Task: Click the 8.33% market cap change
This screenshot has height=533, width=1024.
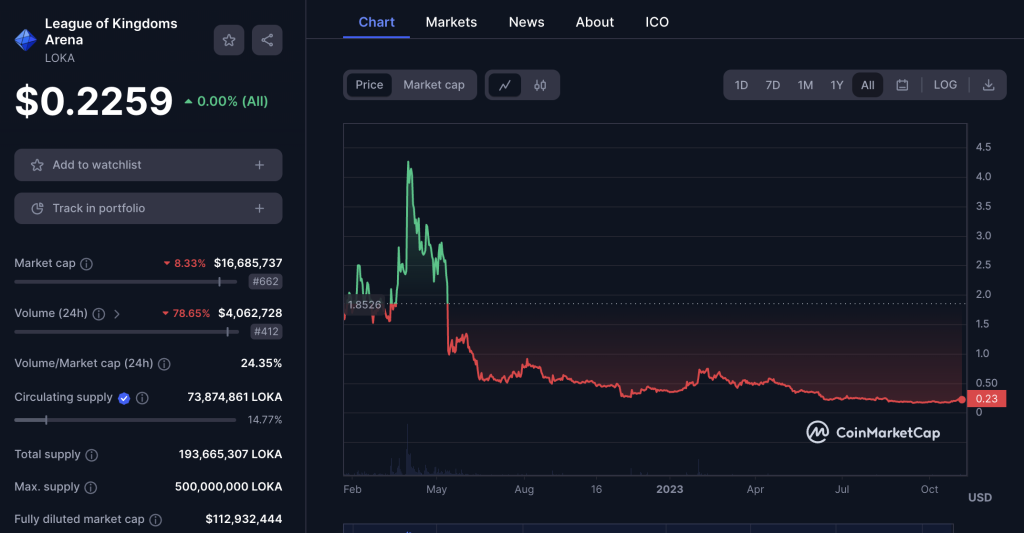Action: click(185, 263)
